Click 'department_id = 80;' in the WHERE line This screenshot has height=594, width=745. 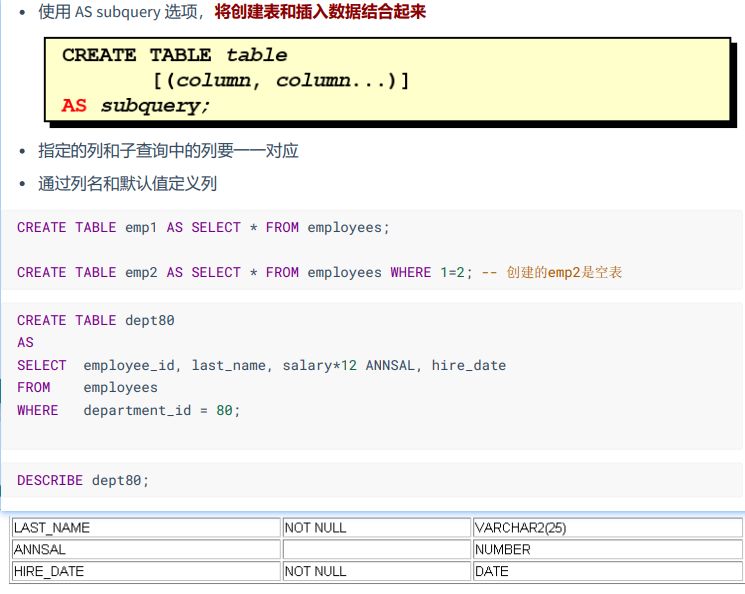pos(162,410)
